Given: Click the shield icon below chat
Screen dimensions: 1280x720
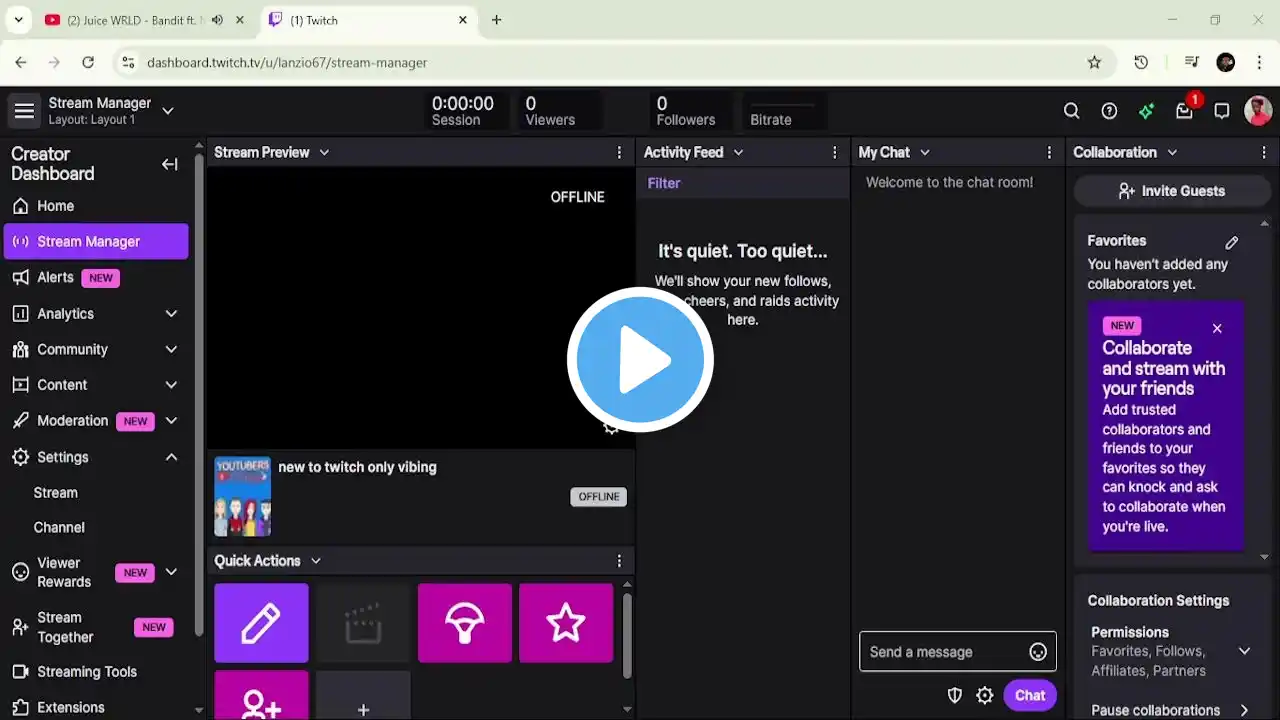Looking at the screenshot, I should (x=955, y=696).
